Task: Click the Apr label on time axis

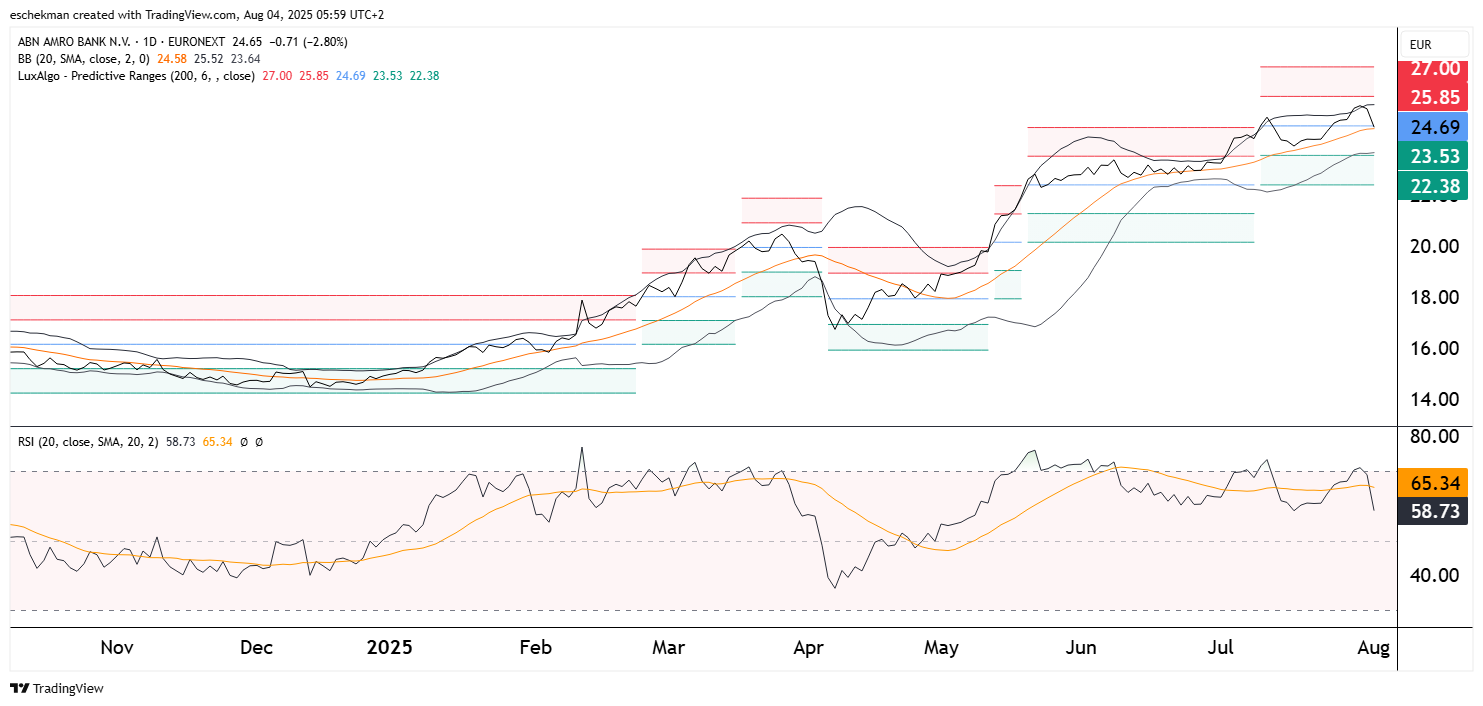Action: (808, 647)
